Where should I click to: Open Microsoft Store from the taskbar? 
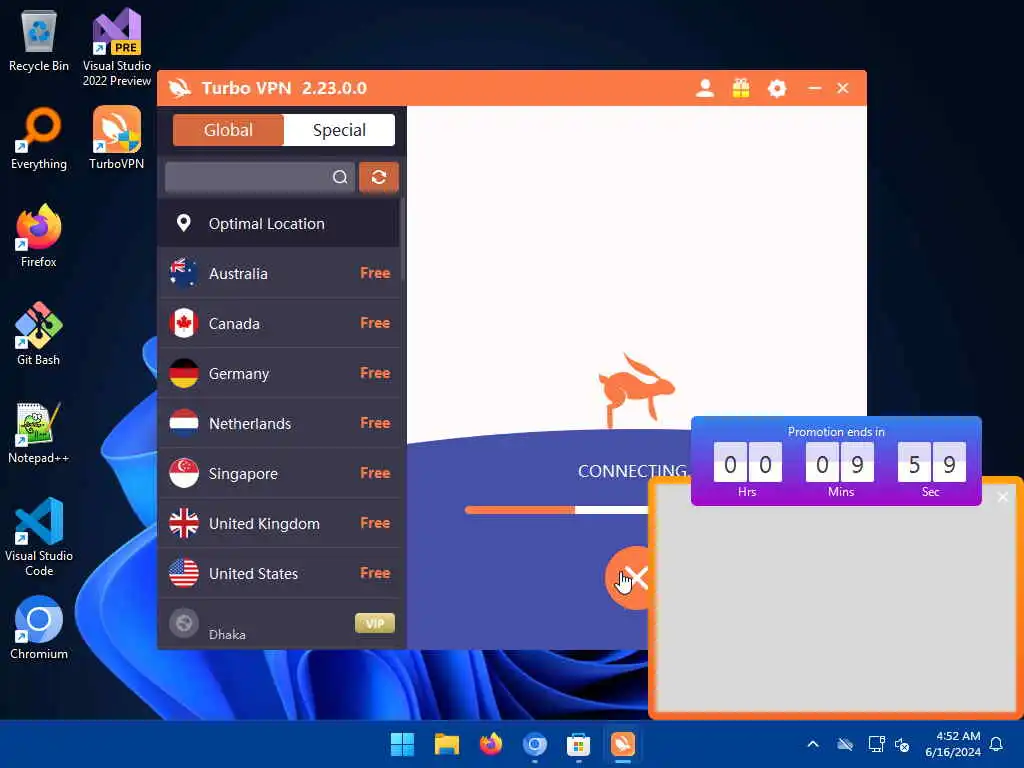tap(579, 744)
